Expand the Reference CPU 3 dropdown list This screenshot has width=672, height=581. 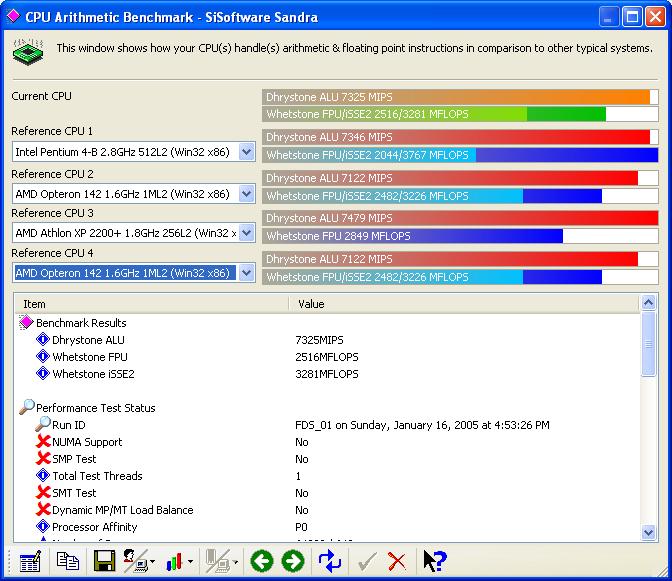(246, 233)
